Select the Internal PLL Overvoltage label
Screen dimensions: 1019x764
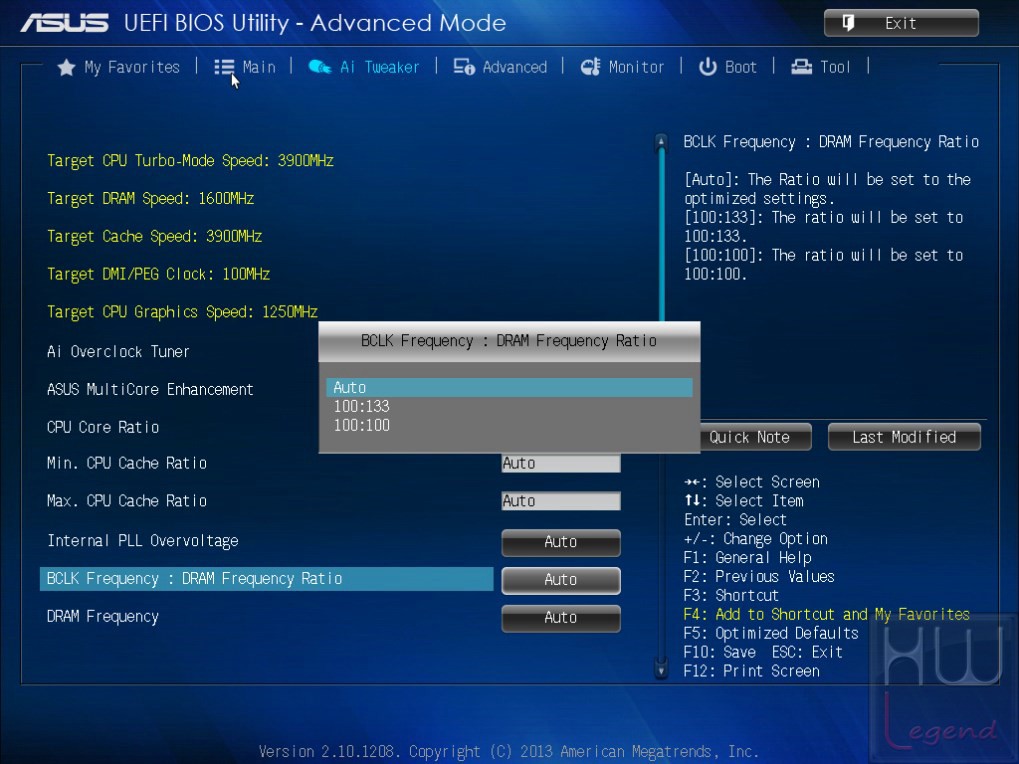pyautogui.click(x=142, y=541)
